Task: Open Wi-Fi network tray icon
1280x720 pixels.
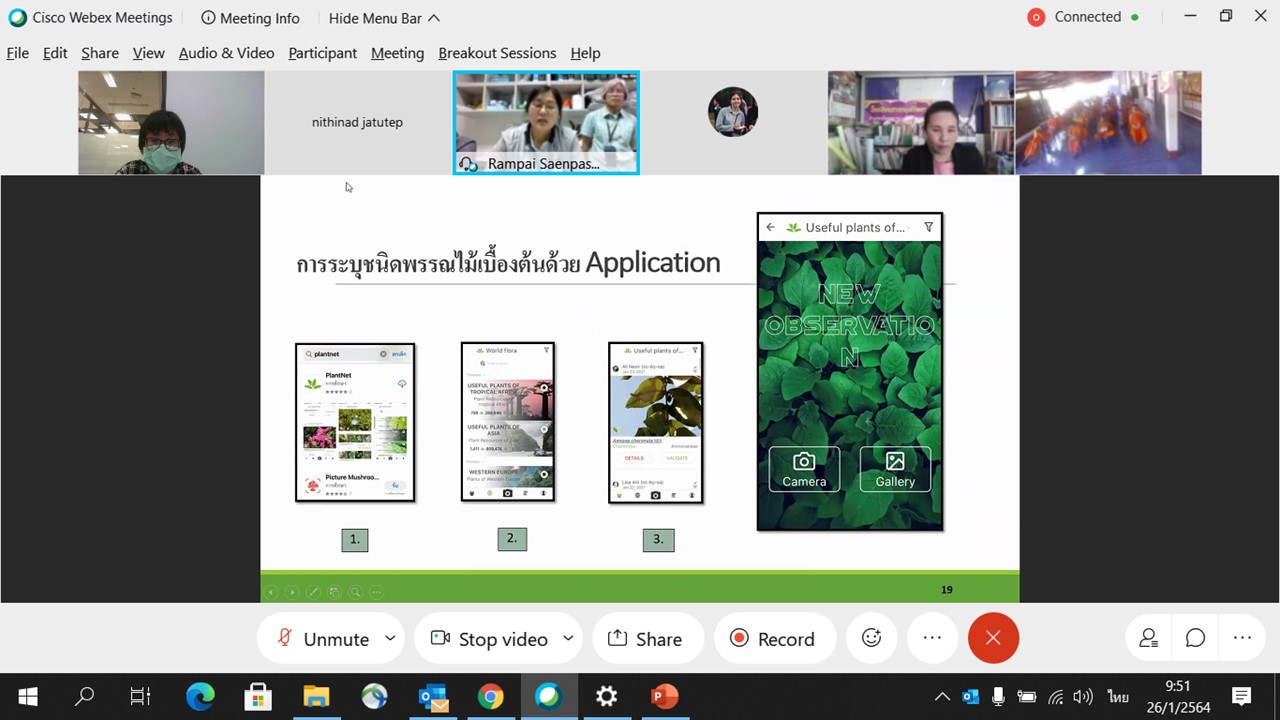Action: [x=1055, y=697]
